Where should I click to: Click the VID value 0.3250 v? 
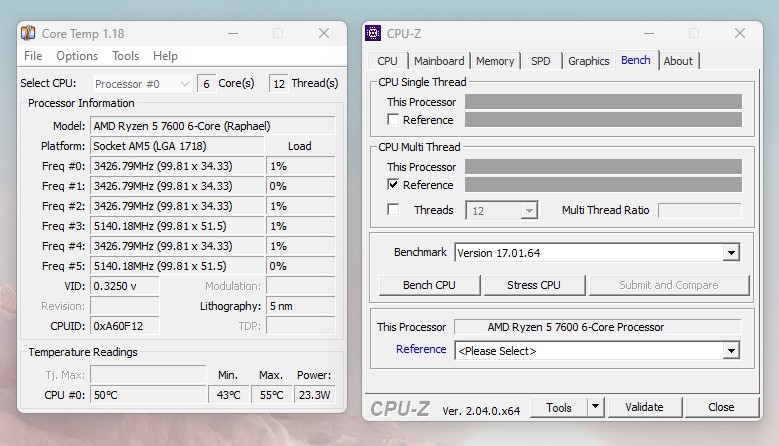point(125,286)
